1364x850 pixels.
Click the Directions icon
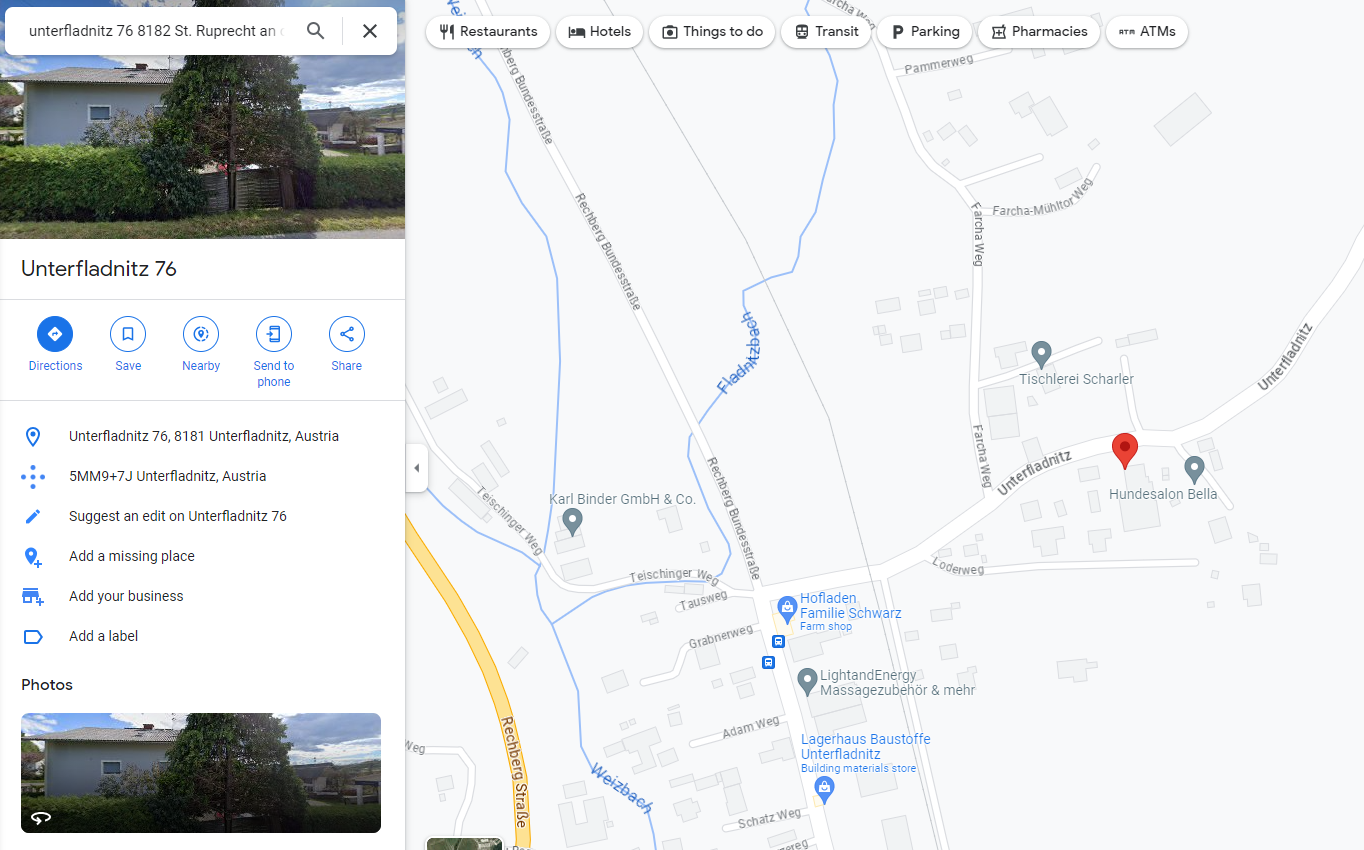(55, 334)
